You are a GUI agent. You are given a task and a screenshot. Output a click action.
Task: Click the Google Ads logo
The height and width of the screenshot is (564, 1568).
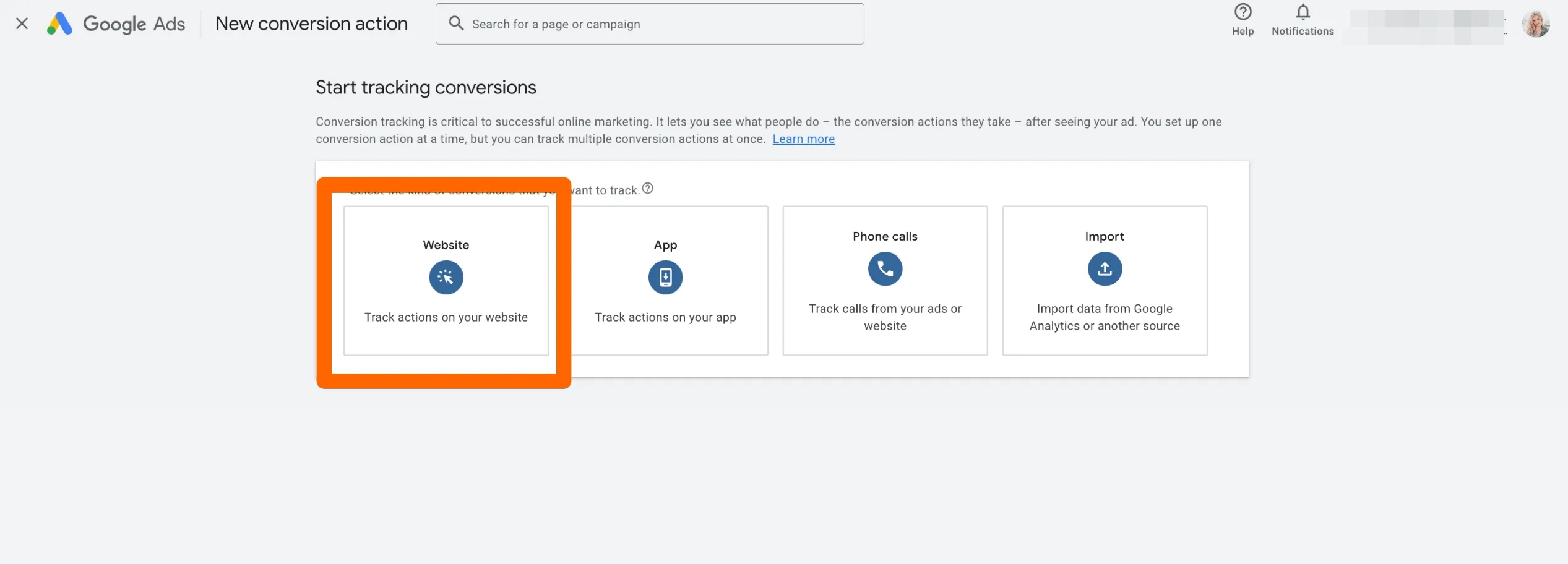(x=116, y=23)
